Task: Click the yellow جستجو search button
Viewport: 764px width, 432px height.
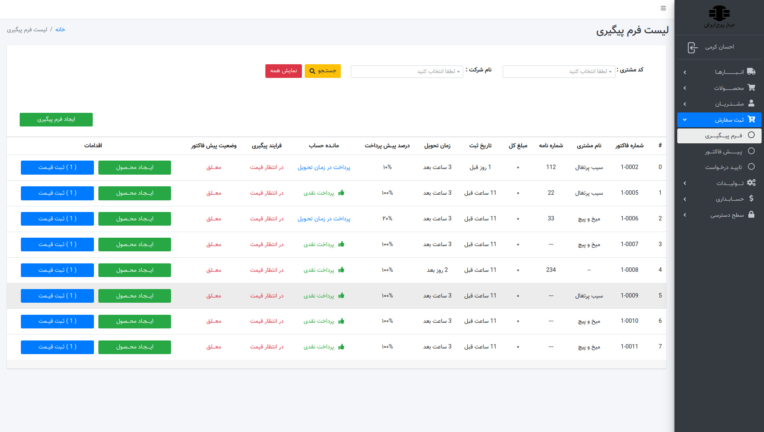Action: point(323,72)
